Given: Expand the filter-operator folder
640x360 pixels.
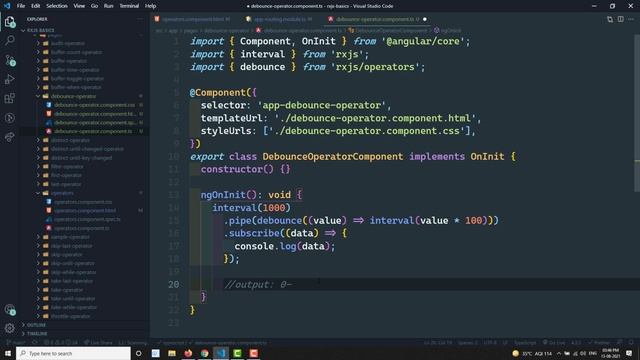Looking at the screenshot, I should coord(67,167).
